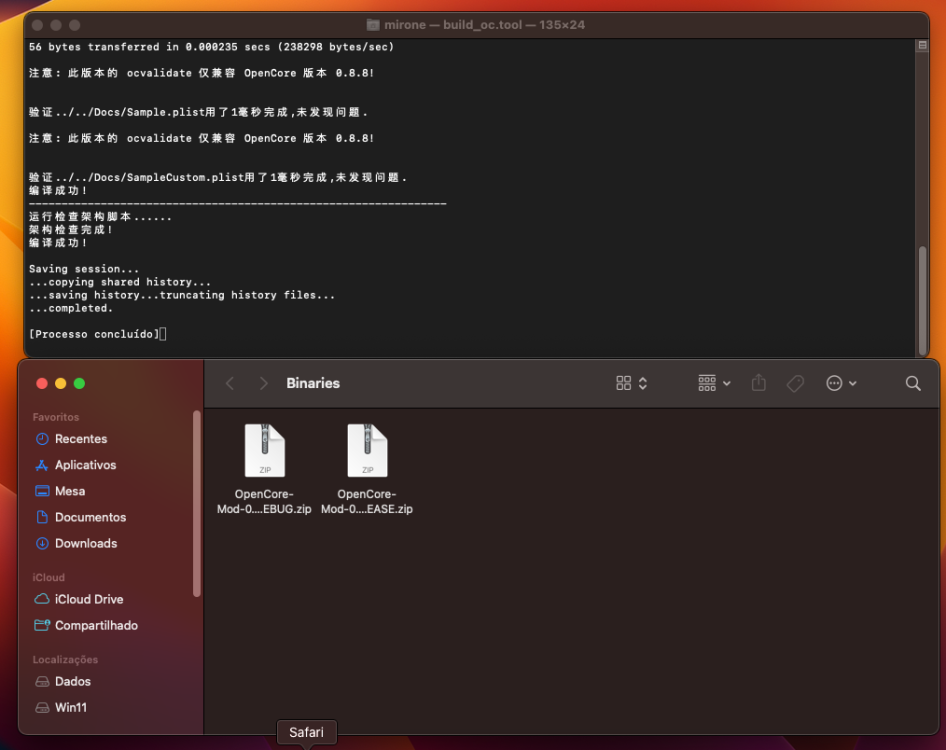This screenshot has width=946, height=750.
Task: Click the Localizações section header
Action: point(65,659)
